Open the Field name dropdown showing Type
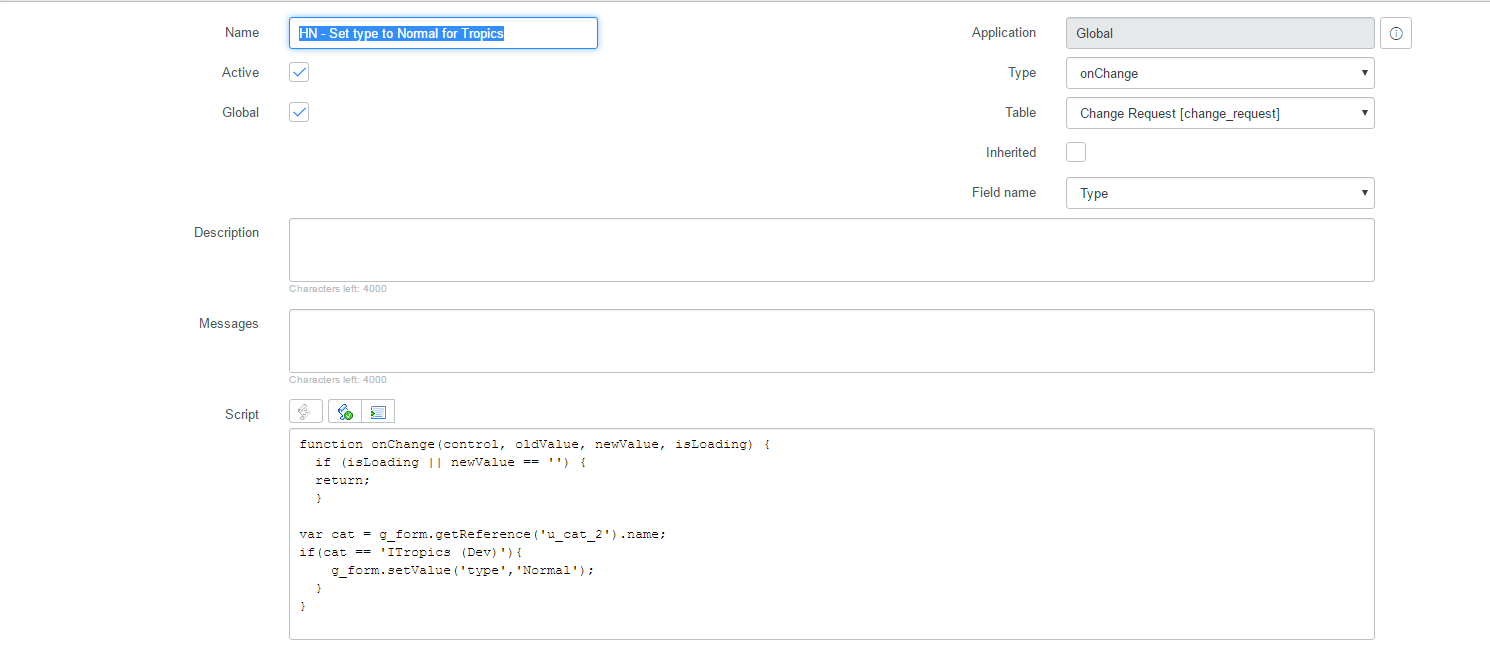Viewport: 1490px width, 652px height. click(x=1219, y=192)
